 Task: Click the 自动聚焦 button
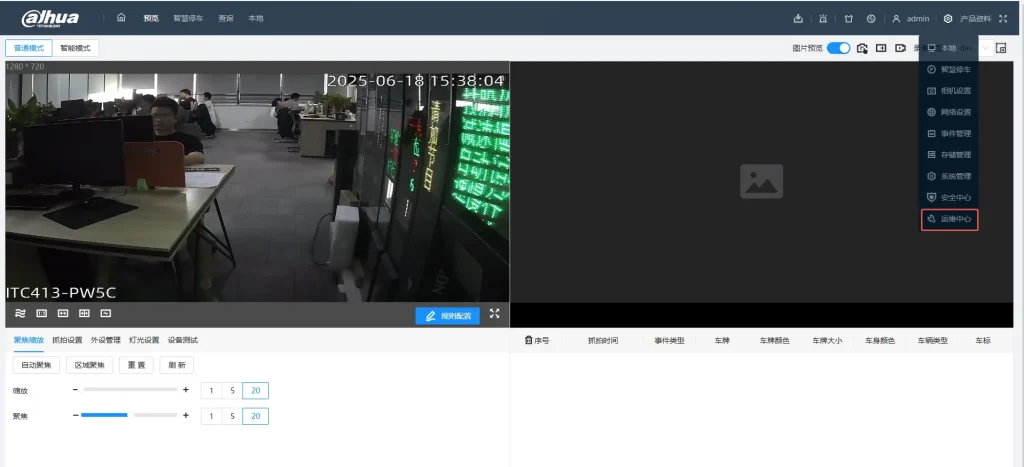click(35, 365)
